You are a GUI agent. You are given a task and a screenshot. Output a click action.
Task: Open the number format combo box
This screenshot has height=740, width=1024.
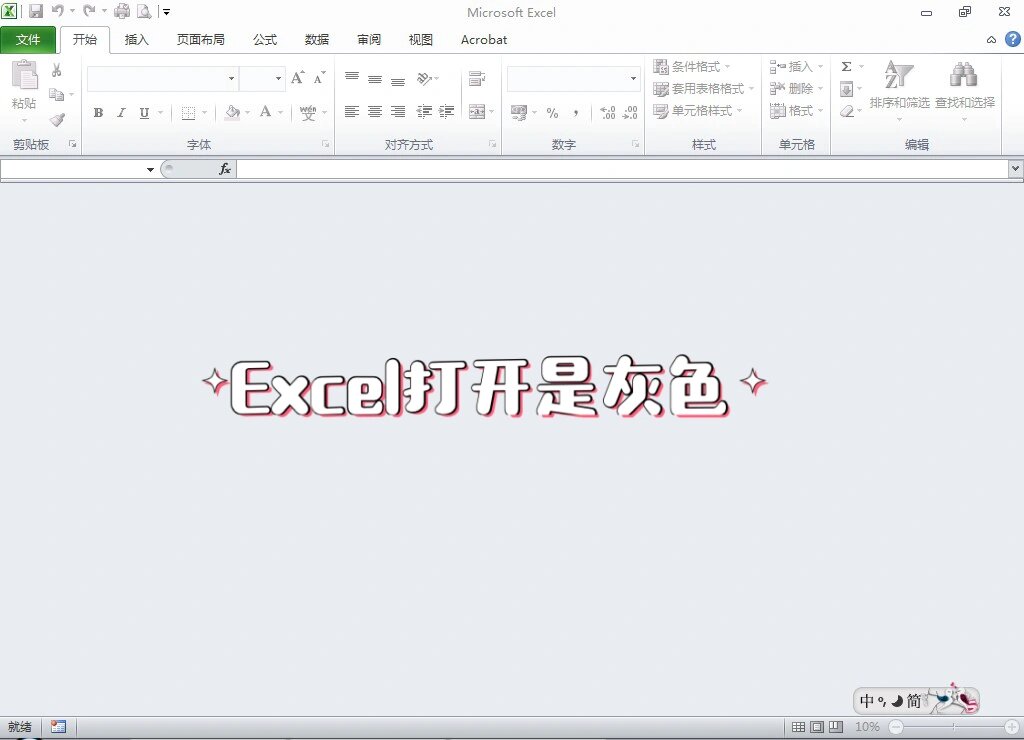[x=573, y=78]
